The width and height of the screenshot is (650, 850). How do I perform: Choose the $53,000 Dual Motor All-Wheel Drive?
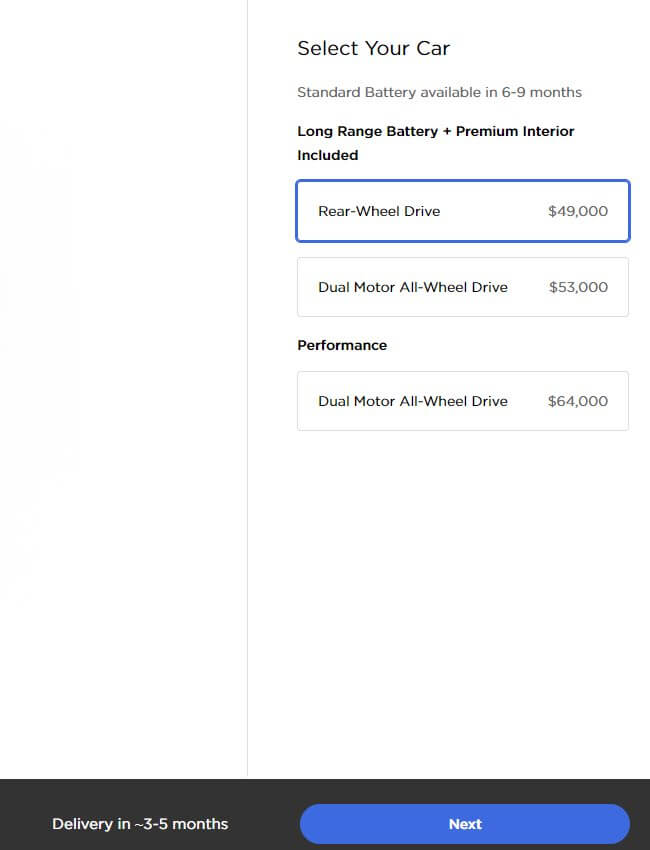coord(462,287)
